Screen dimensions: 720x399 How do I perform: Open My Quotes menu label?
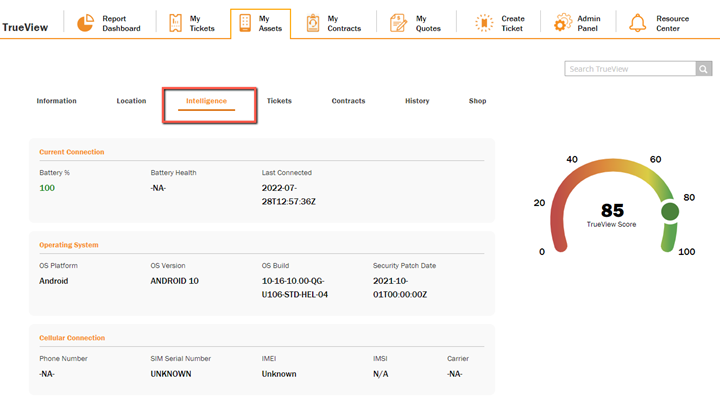click(x=428, y=23)
